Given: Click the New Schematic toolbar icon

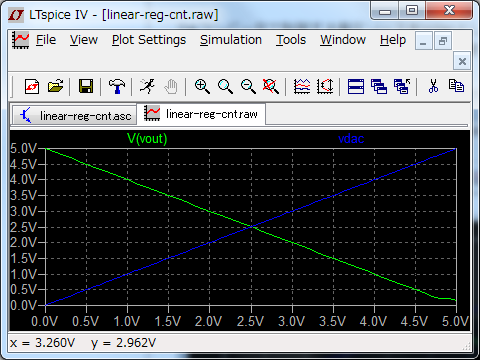Looking at the screenshot, I should pos(32,87).
